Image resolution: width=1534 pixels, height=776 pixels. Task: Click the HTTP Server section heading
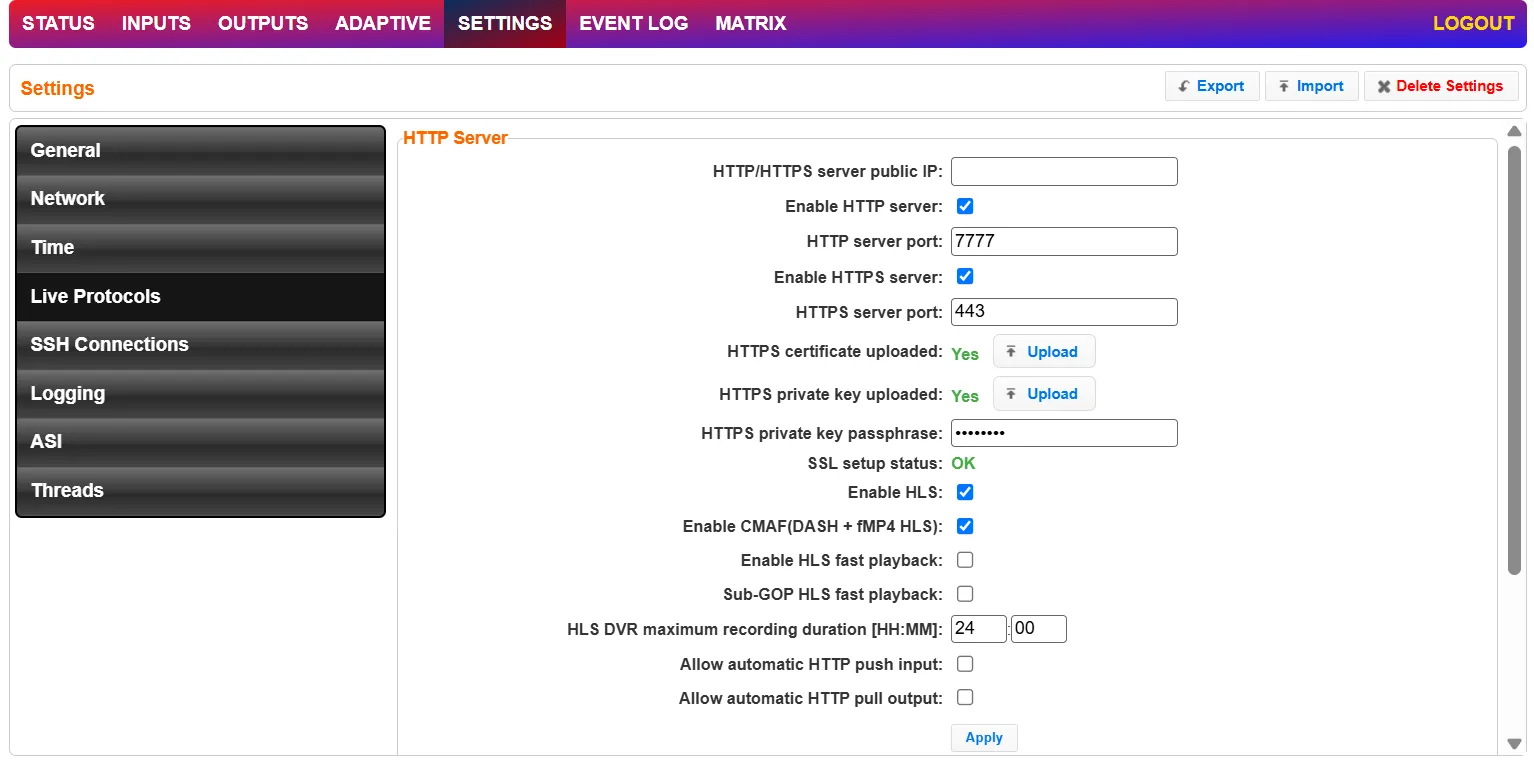click(x=455, y=138)
